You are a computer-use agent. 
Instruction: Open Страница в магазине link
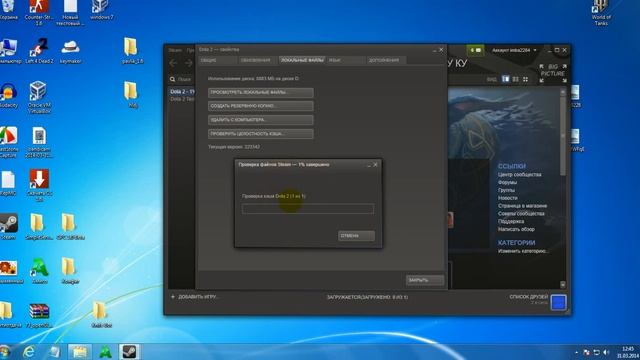[522, 206]
